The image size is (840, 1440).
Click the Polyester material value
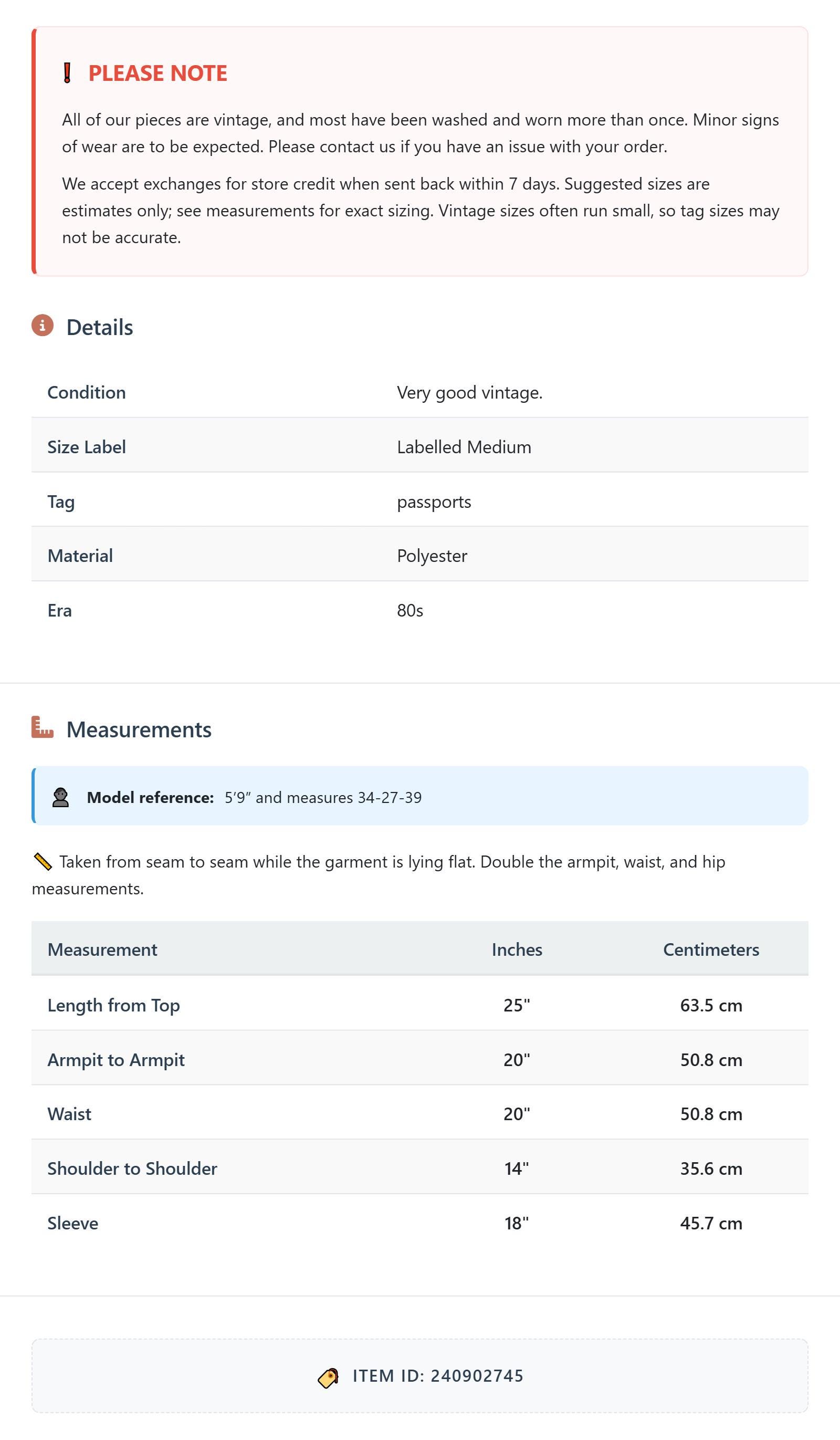coord(432,556)
